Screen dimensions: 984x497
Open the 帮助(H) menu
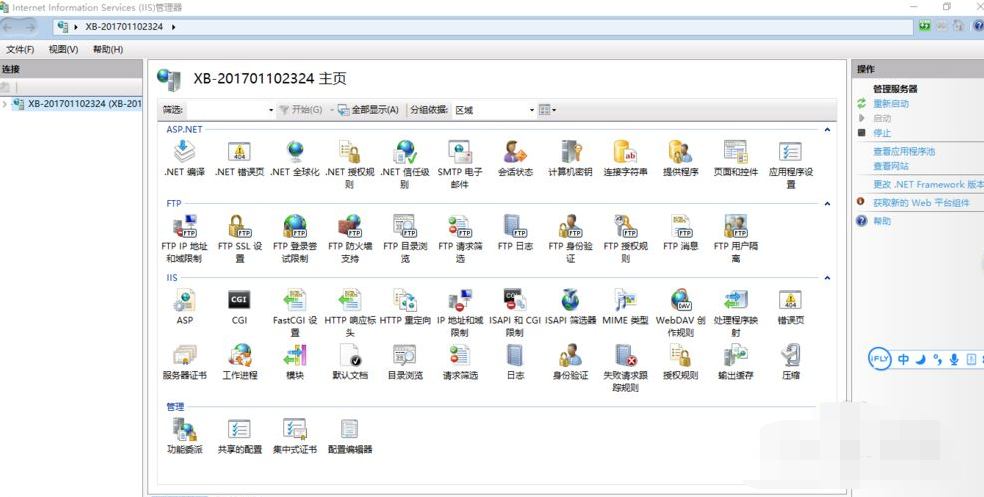coord(108,49)
